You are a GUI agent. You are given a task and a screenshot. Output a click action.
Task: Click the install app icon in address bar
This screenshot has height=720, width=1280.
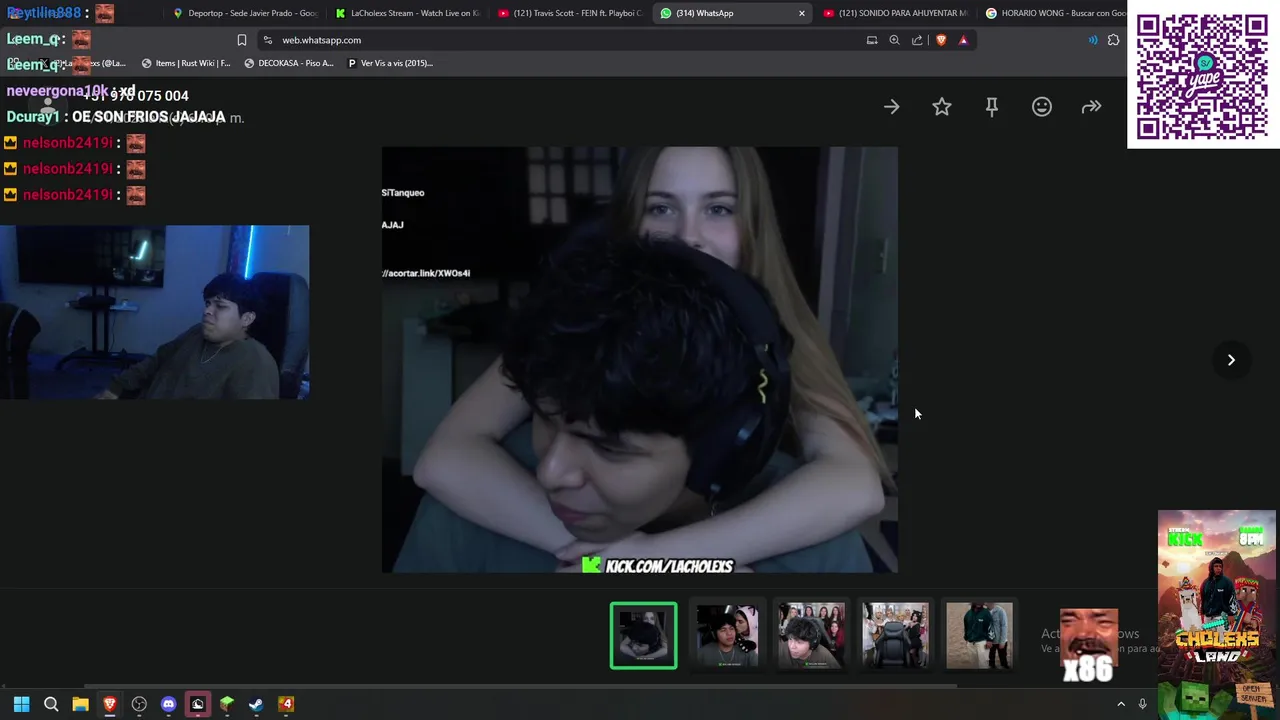[x=872, y=40]
